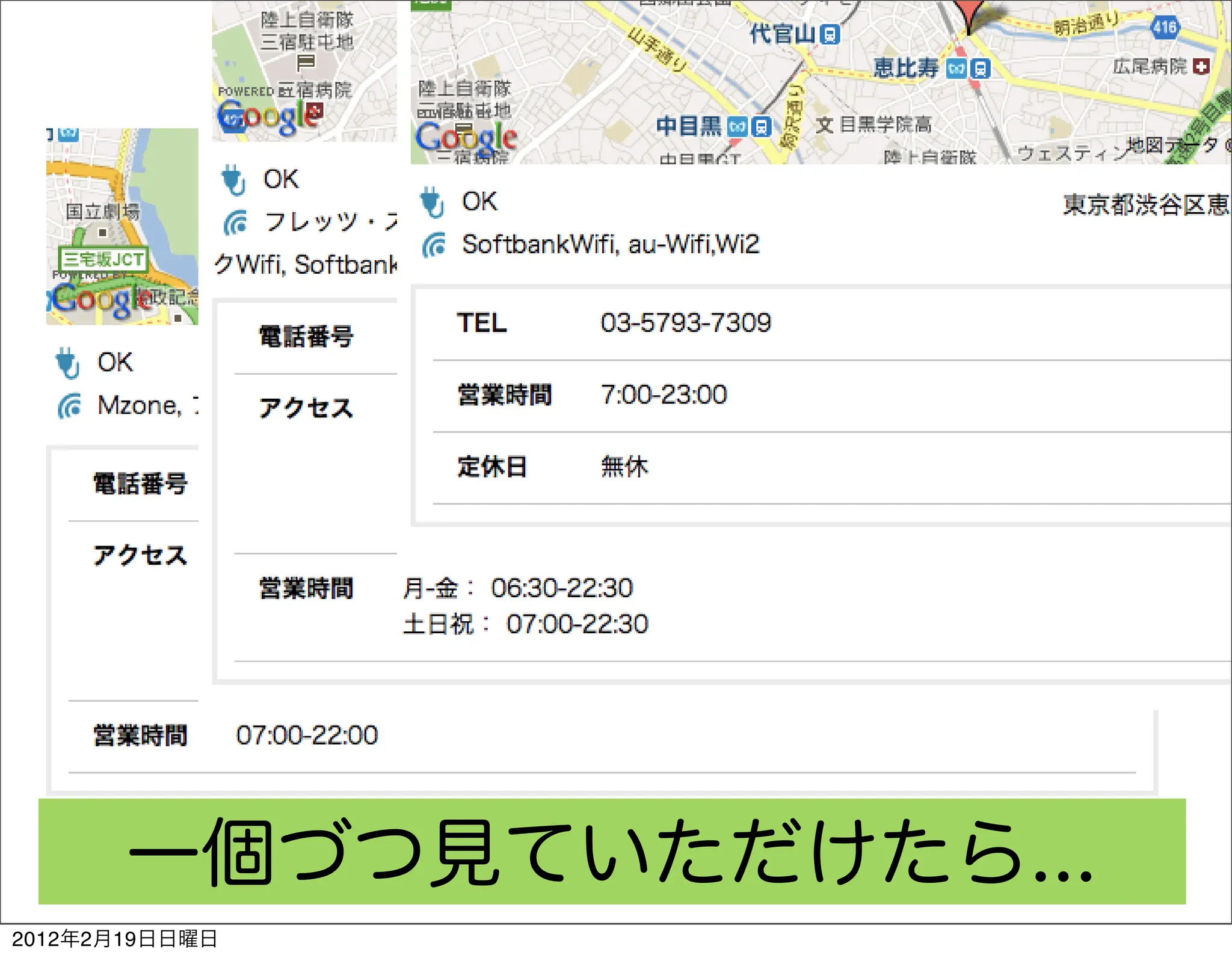The width and height of the screenshot is (1232, 958).
Task: Click the power plug icon beside SoftbankWifi listing
Action: (433, 201)
